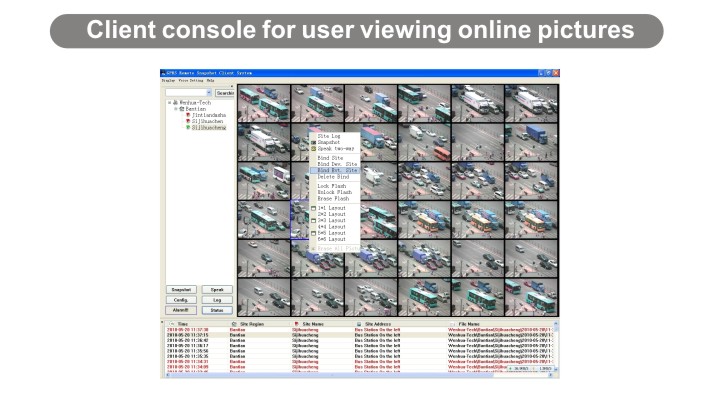Image resolution: width=720 pixels, height=400 pixels.
Task: Click the 3×3 Layout icon in menu
Action: [x=313, y=220]
